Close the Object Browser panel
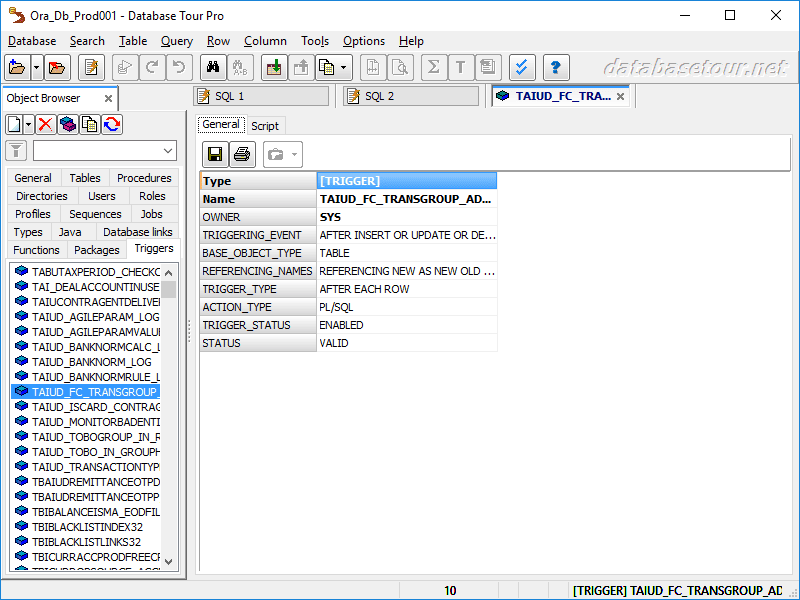The height and width of the screenshot is (600, 800). (x=106, y=98)
